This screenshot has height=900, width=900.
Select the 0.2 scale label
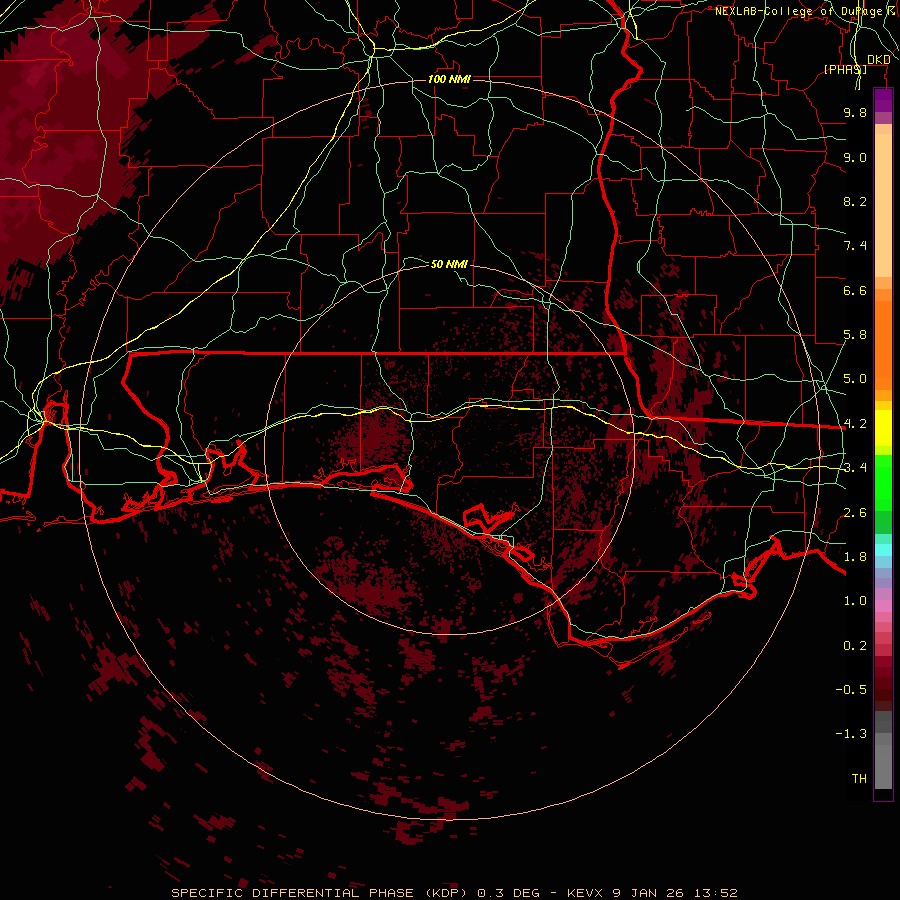pyautogui.click(x=855, y=646)
